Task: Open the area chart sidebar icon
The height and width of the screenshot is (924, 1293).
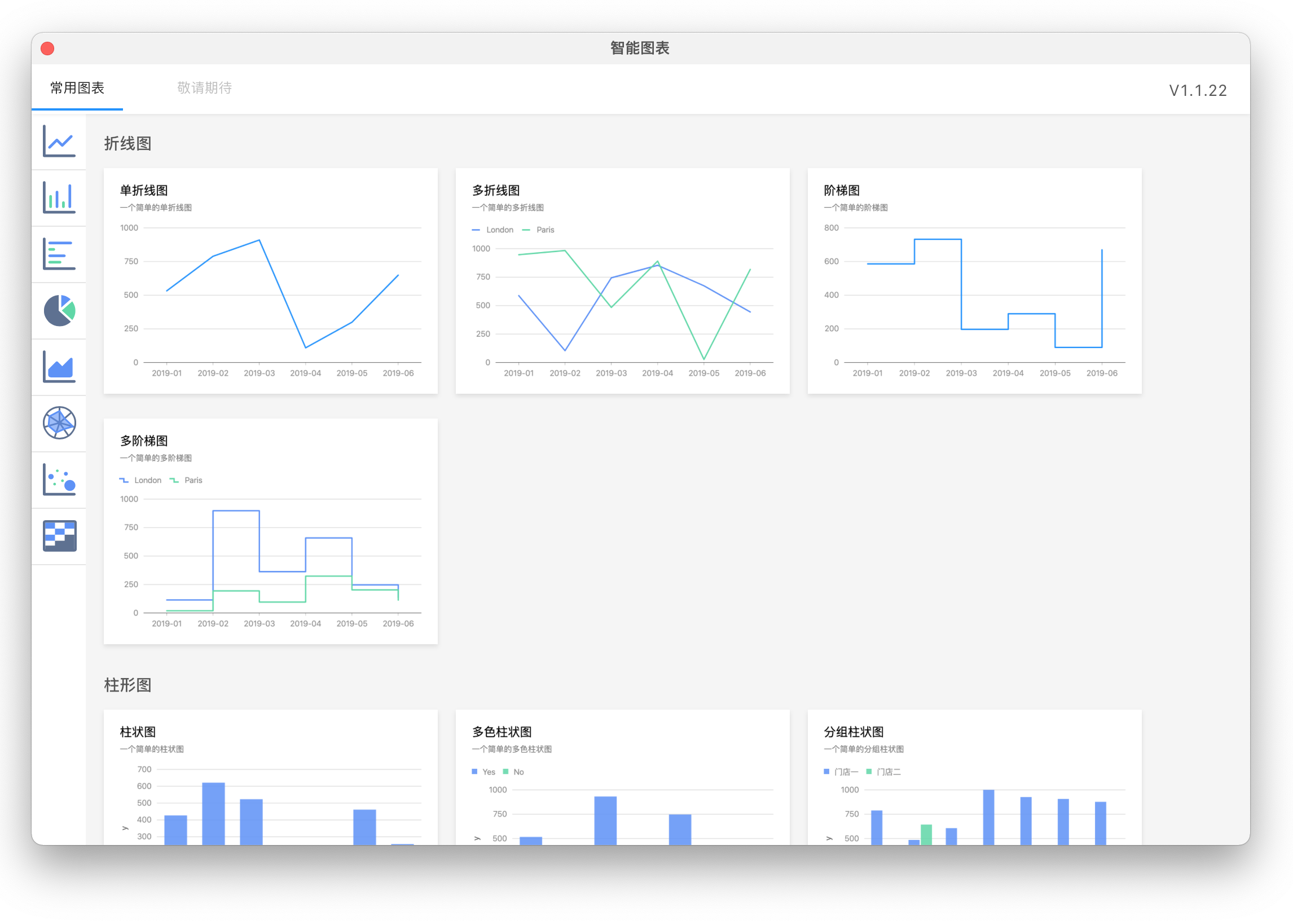Action: (x=59, y=367)
